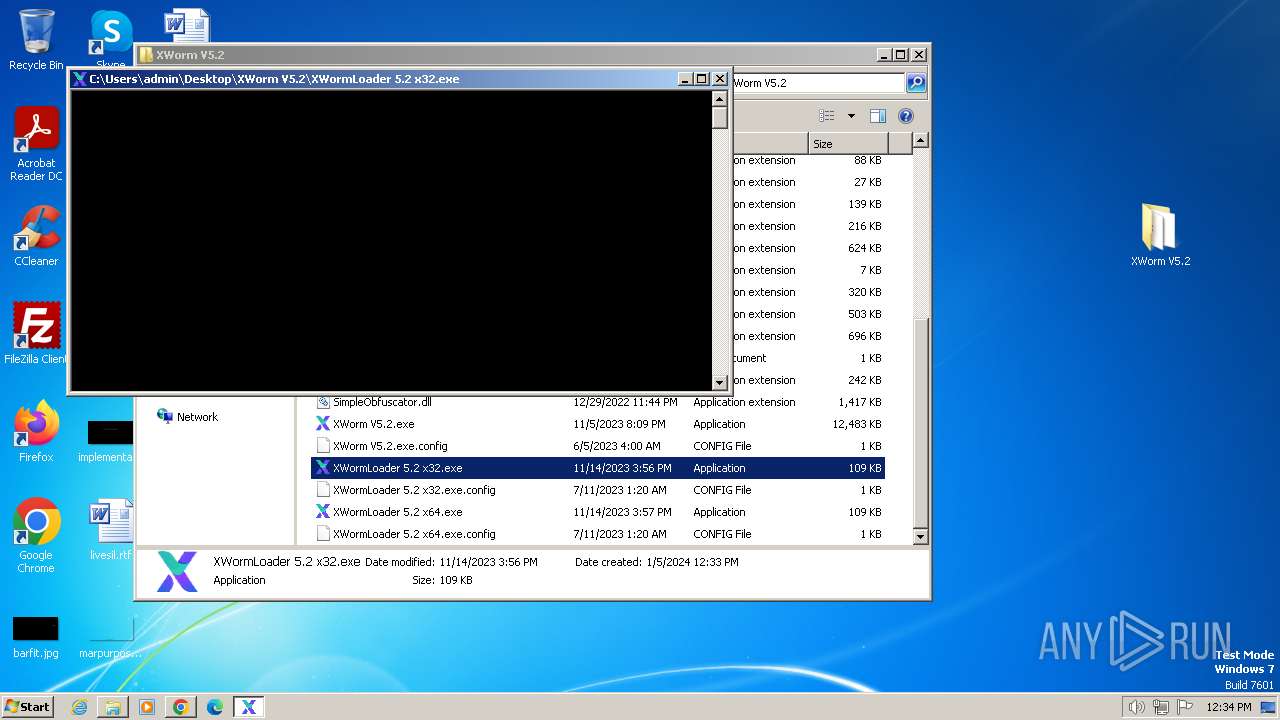The width and height of the screenshot is (1280, 720).
Task: Open the FileZilla Client shortcut
Action: (x=36, y=333)
